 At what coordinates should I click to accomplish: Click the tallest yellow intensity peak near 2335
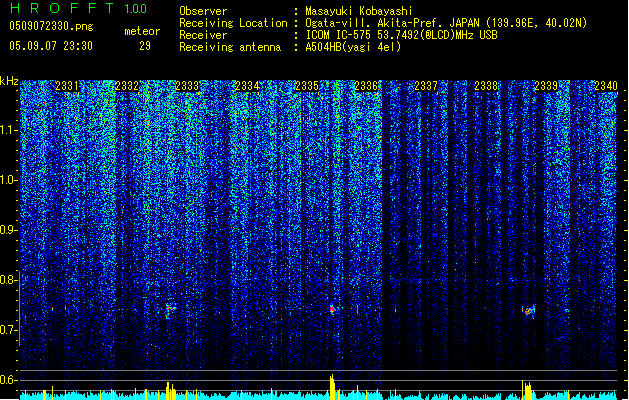(332, 386)
